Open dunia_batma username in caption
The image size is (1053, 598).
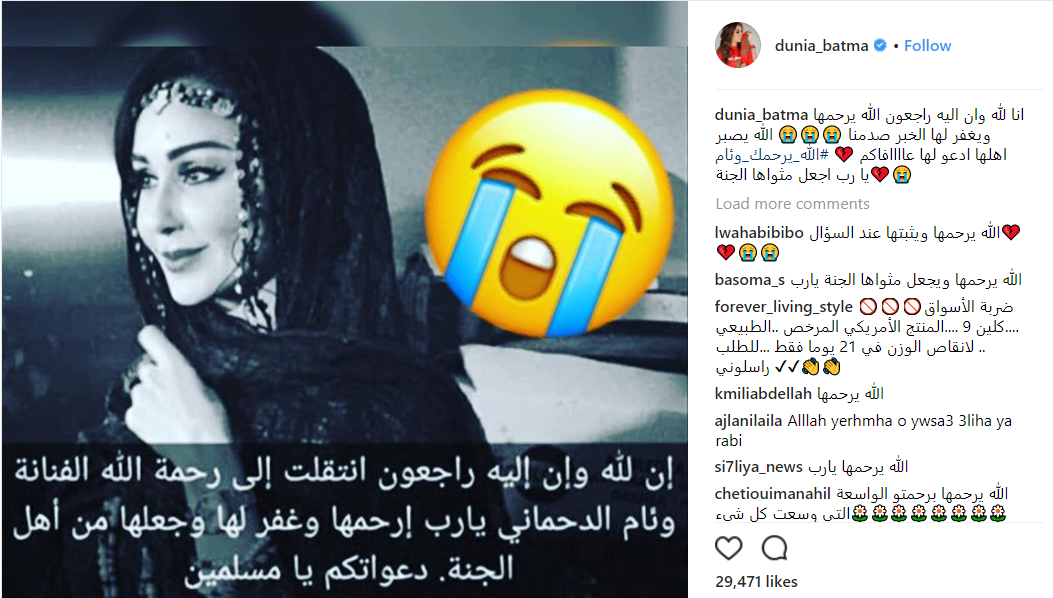pos(762,115)
